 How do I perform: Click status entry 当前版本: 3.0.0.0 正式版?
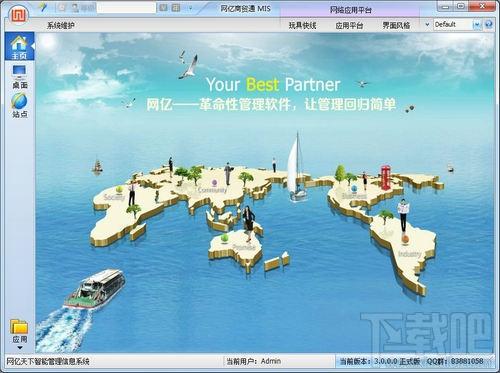(x=379, y=361)
